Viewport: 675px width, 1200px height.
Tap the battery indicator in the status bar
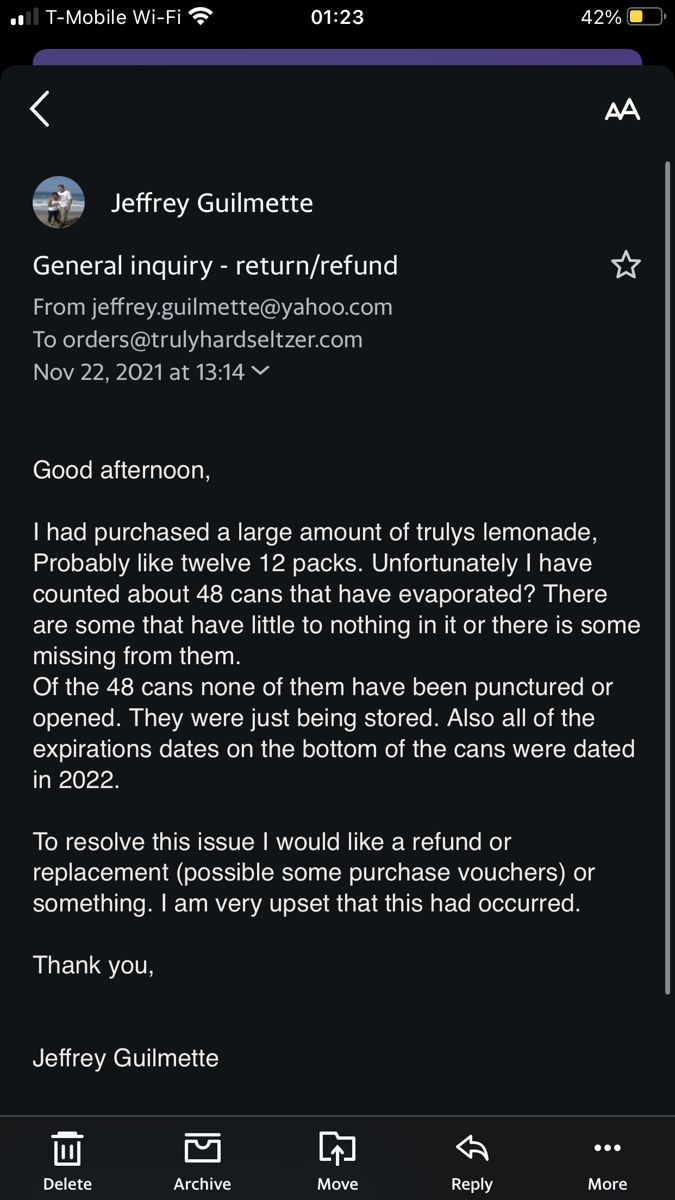point(646,17)
